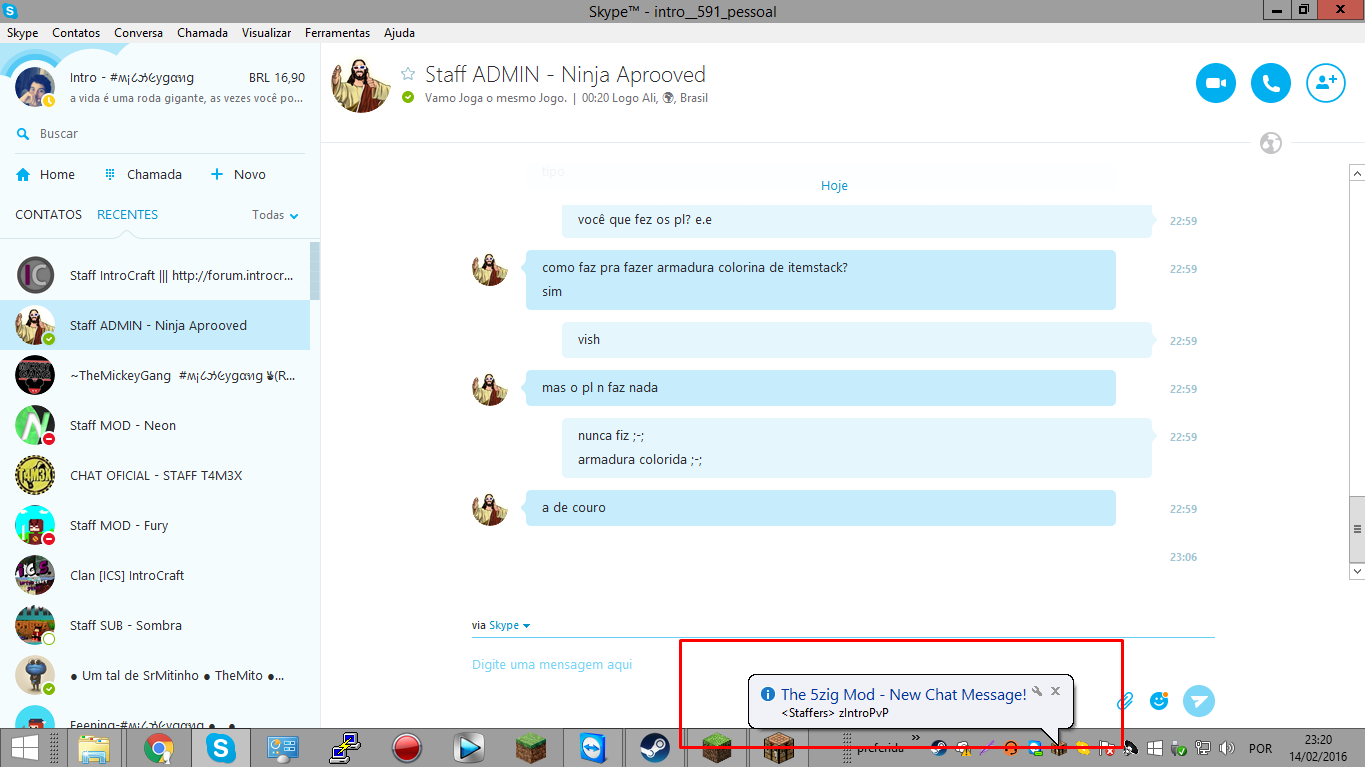Send message with paper plane button
The height and width of the screenshot is (767, 1365).
(x=1199, y=701)
